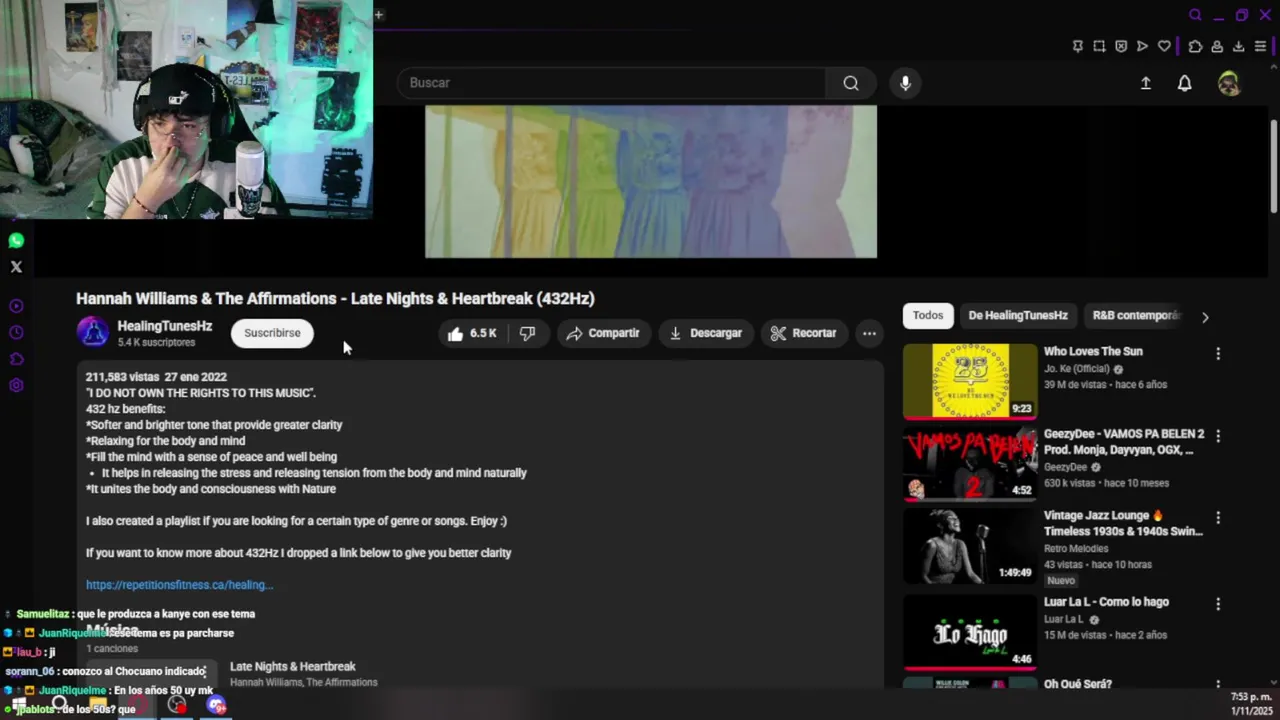This screenshot has height=720, width=1280.
Task: Open options menu for Vintage Jazz Lounge
Action: pos(1218,518)
